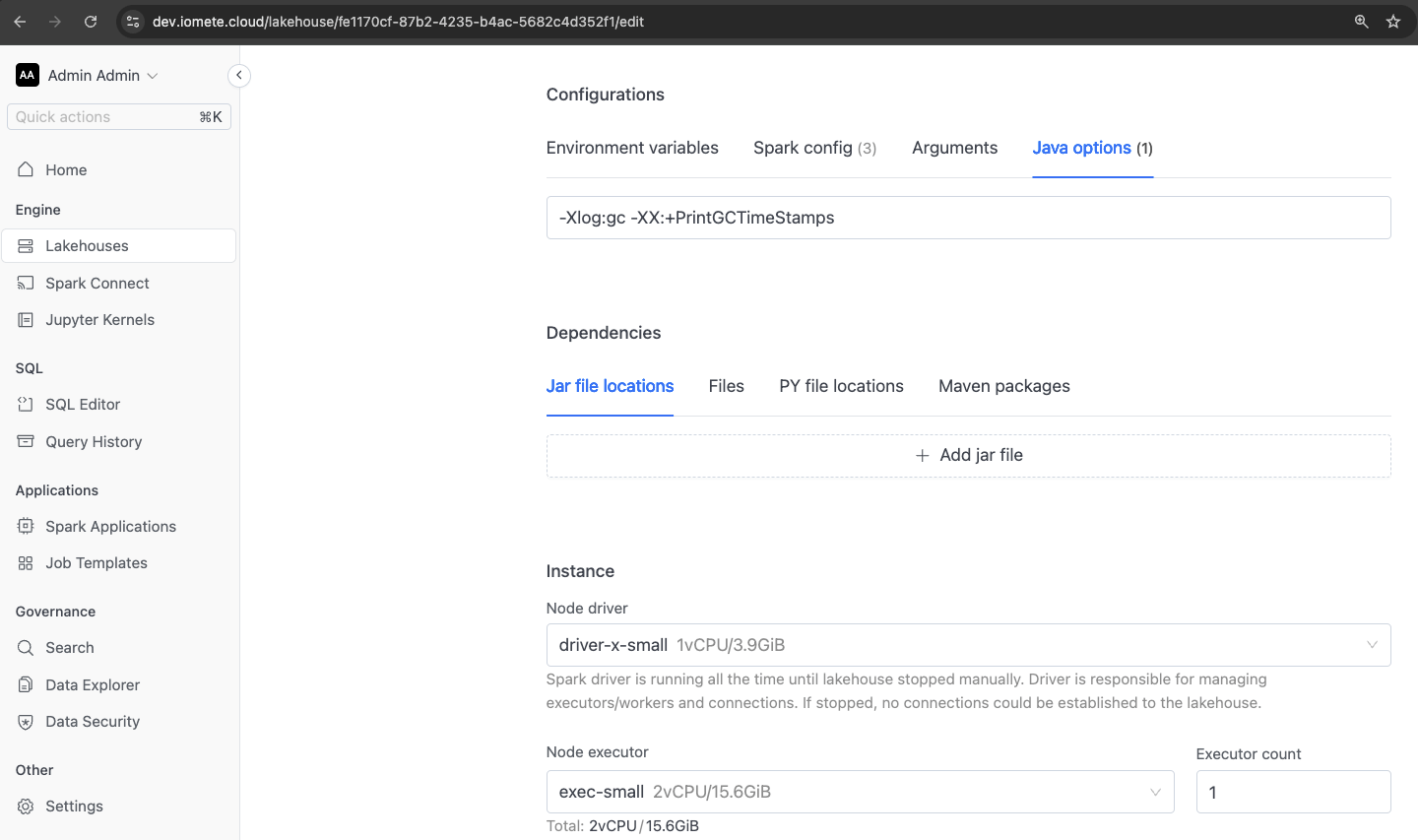Image resolution: width=1418 pixels, height=840 pixels.
Task: Click the Home house icon in sidebar
Action: pos(26,169)
